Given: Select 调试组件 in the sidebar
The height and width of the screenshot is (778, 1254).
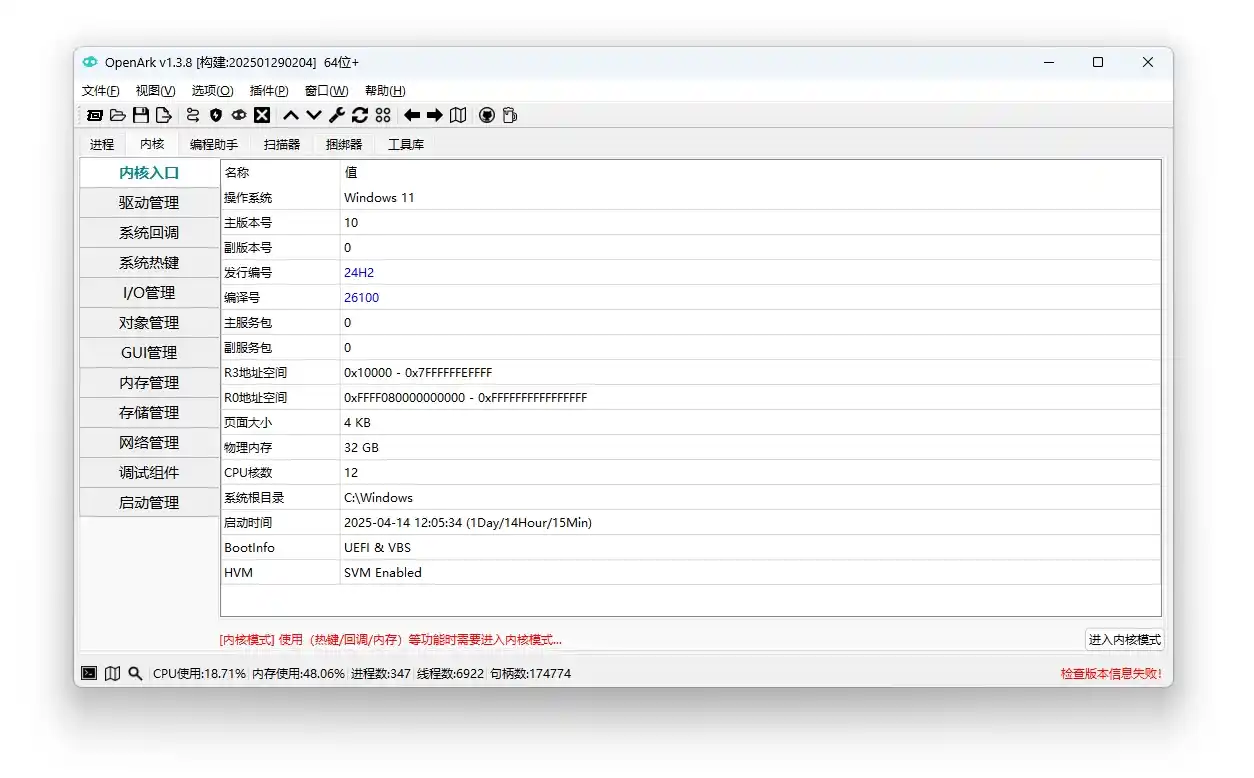Looking at the screenshot, I should point(149,472).
